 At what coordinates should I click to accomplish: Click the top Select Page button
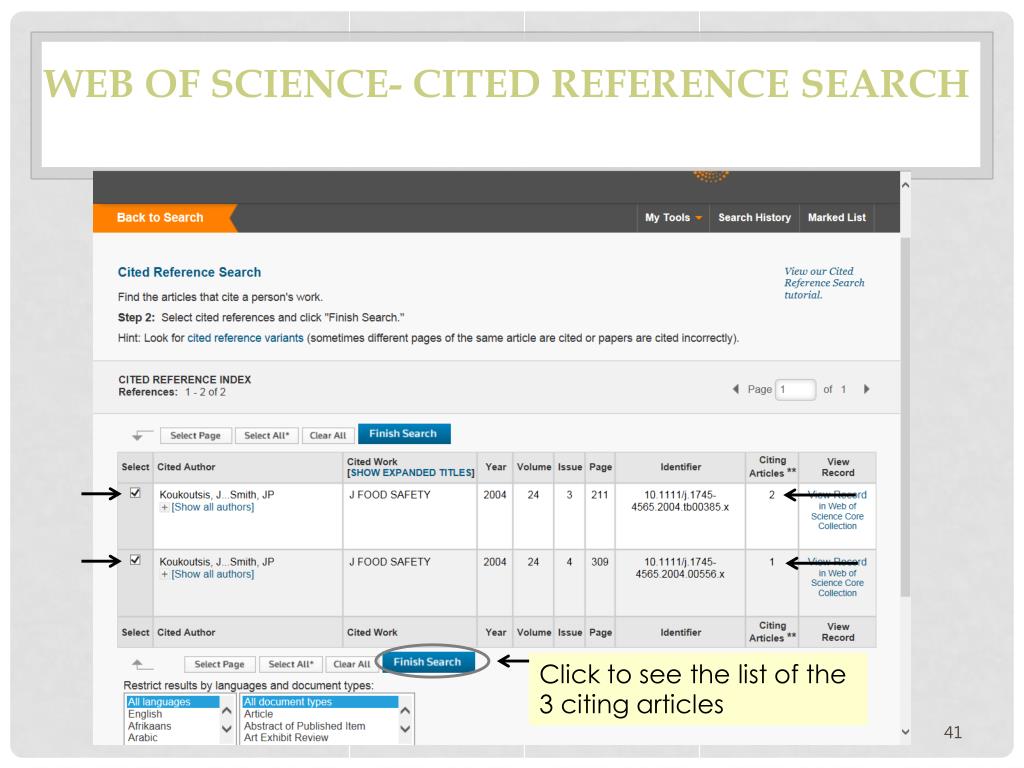(x=195, y=436)
